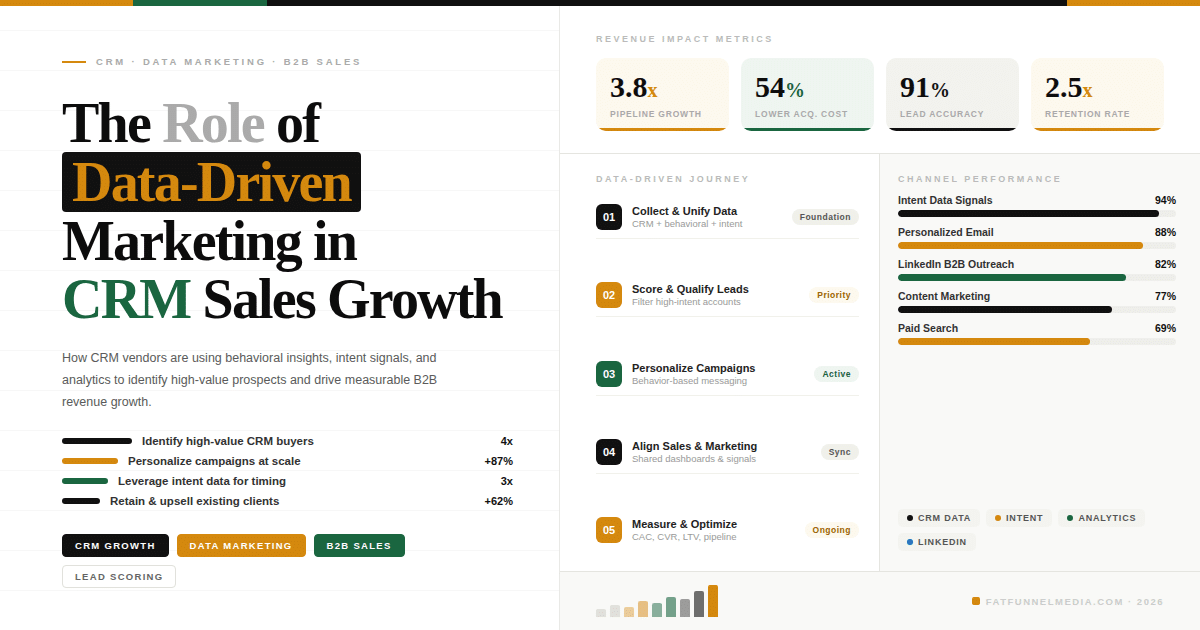The width and height of the screenshot is (1200, 630).
Task: Click the orange 05 step badge
Action: tap(609, 530)
